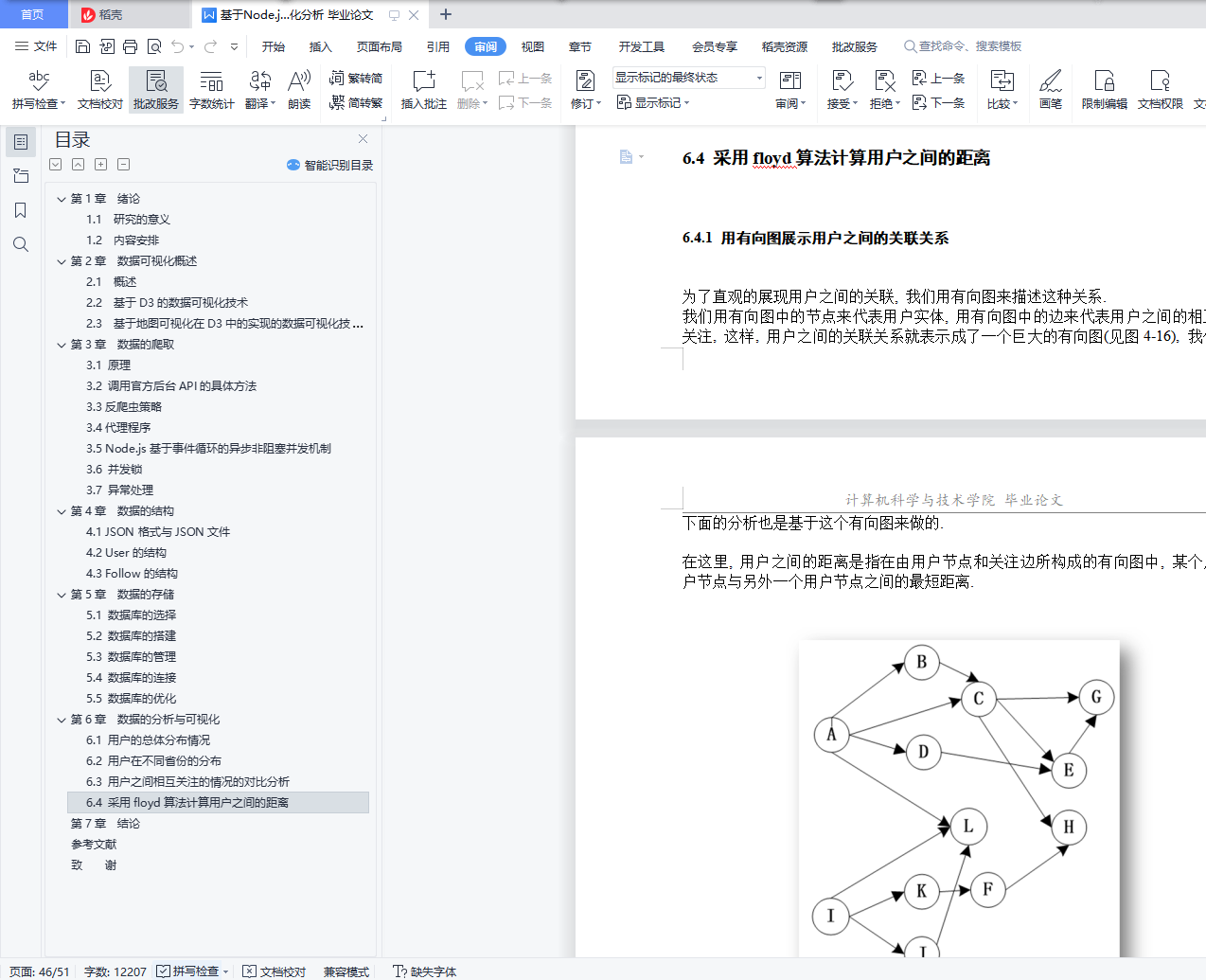Click the 字数: 12207 status entry
This screenshot has width=1206, height=980.
(115, 971)
